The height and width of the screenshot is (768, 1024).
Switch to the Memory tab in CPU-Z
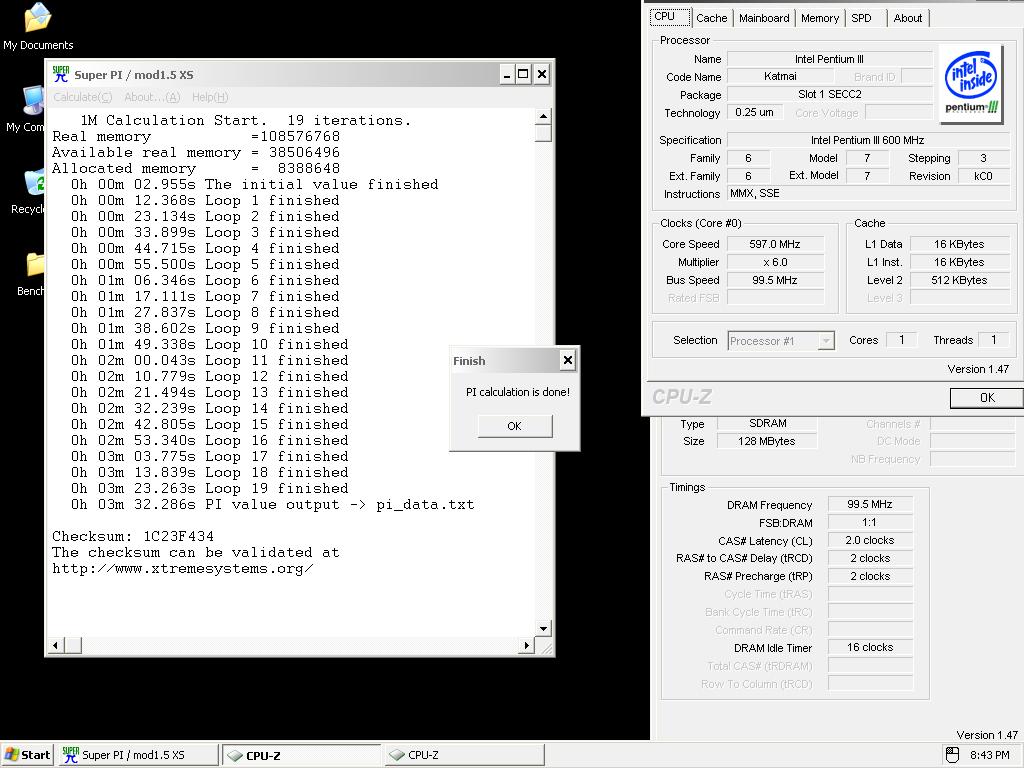point(820,18)
